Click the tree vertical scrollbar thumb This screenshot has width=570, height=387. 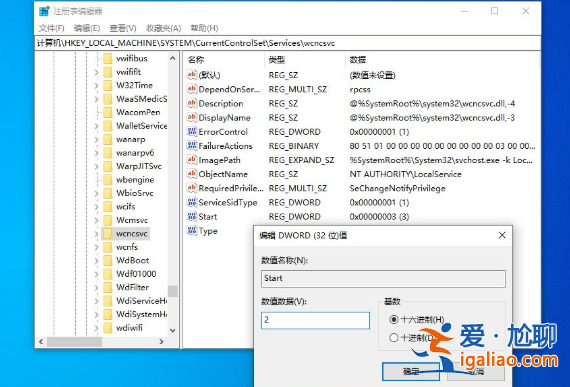pos(173,291)
